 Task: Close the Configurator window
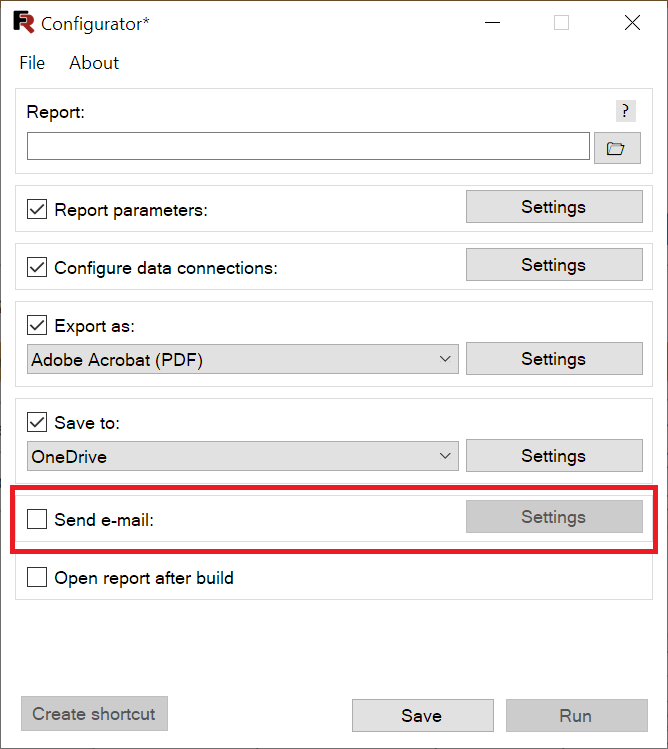[632, 22]
